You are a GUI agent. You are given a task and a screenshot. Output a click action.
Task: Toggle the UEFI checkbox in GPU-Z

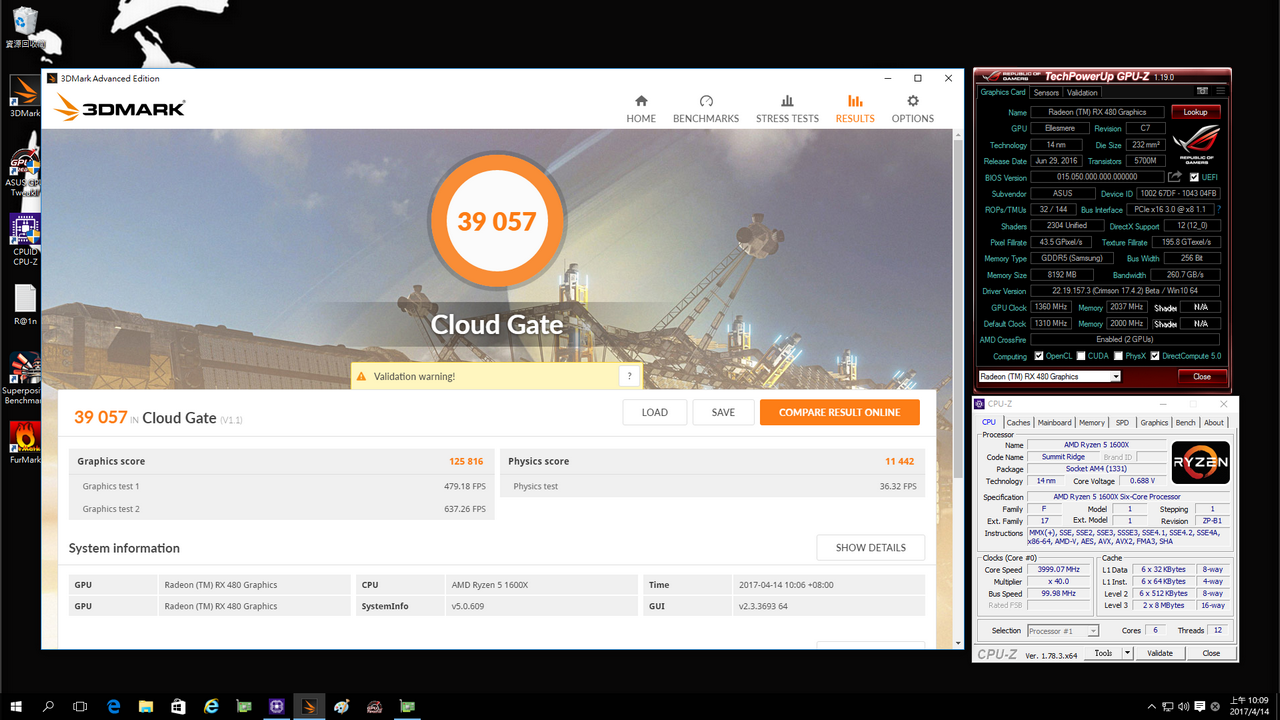[1194, 177]
